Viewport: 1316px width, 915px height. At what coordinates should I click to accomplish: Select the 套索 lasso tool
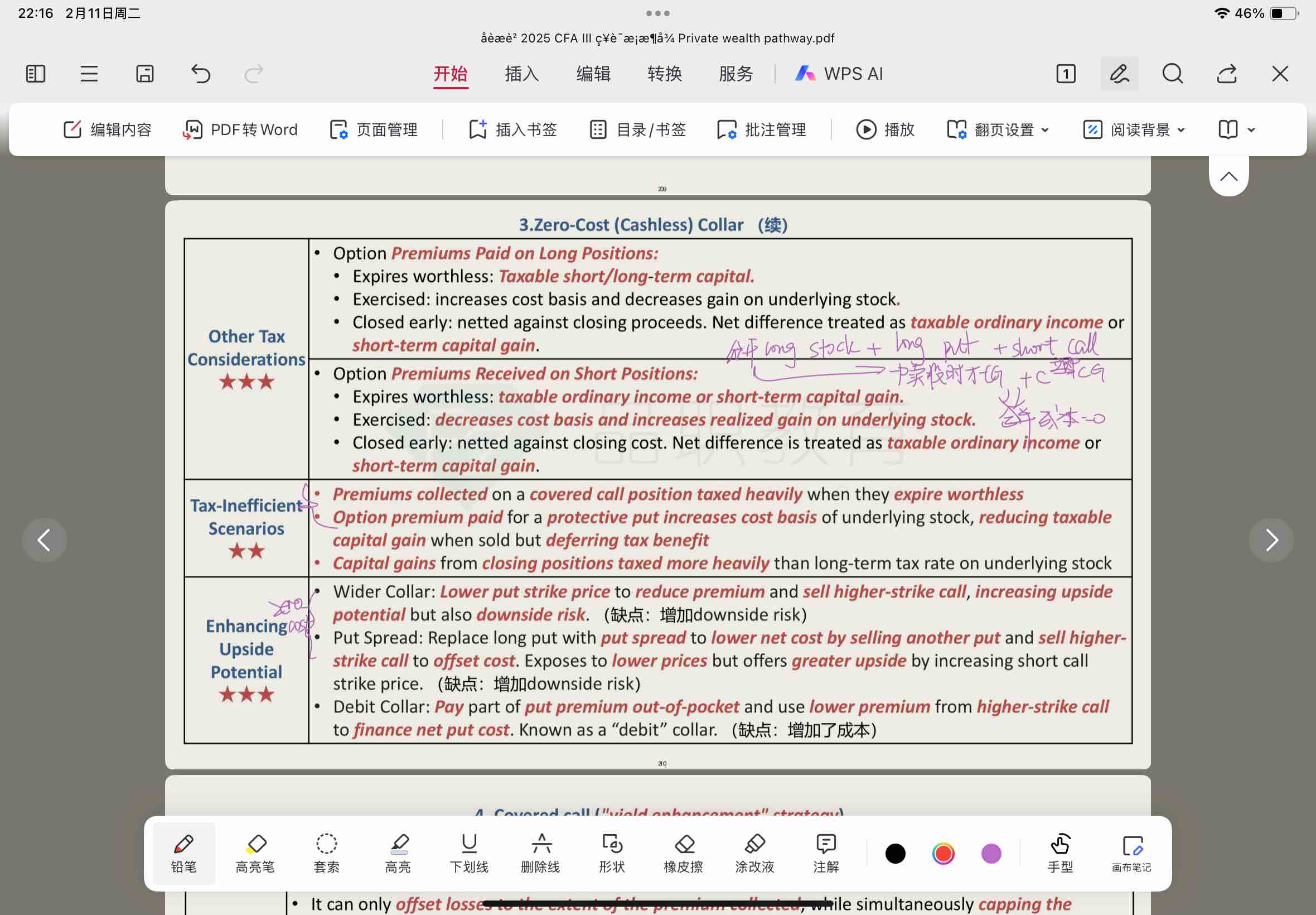pyautogui.click(x=327, y=854)
